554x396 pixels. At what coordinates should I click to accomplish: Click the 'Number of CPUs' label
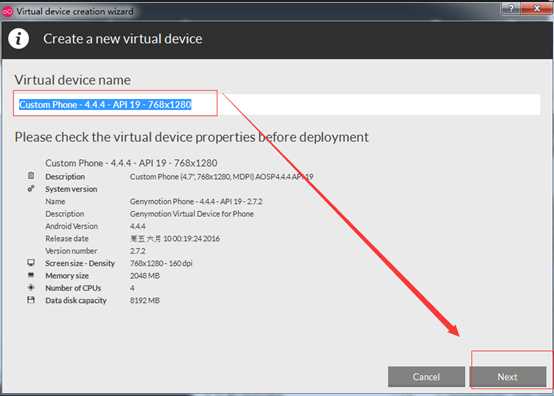[73, 288]
